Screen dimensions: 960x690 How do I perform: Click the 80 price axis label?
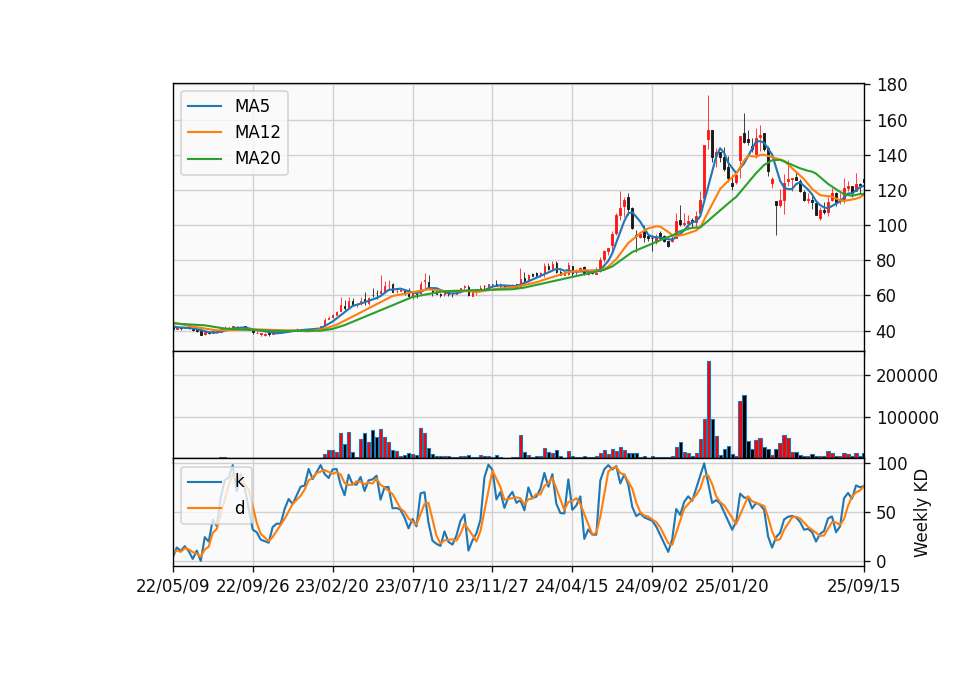887,261
